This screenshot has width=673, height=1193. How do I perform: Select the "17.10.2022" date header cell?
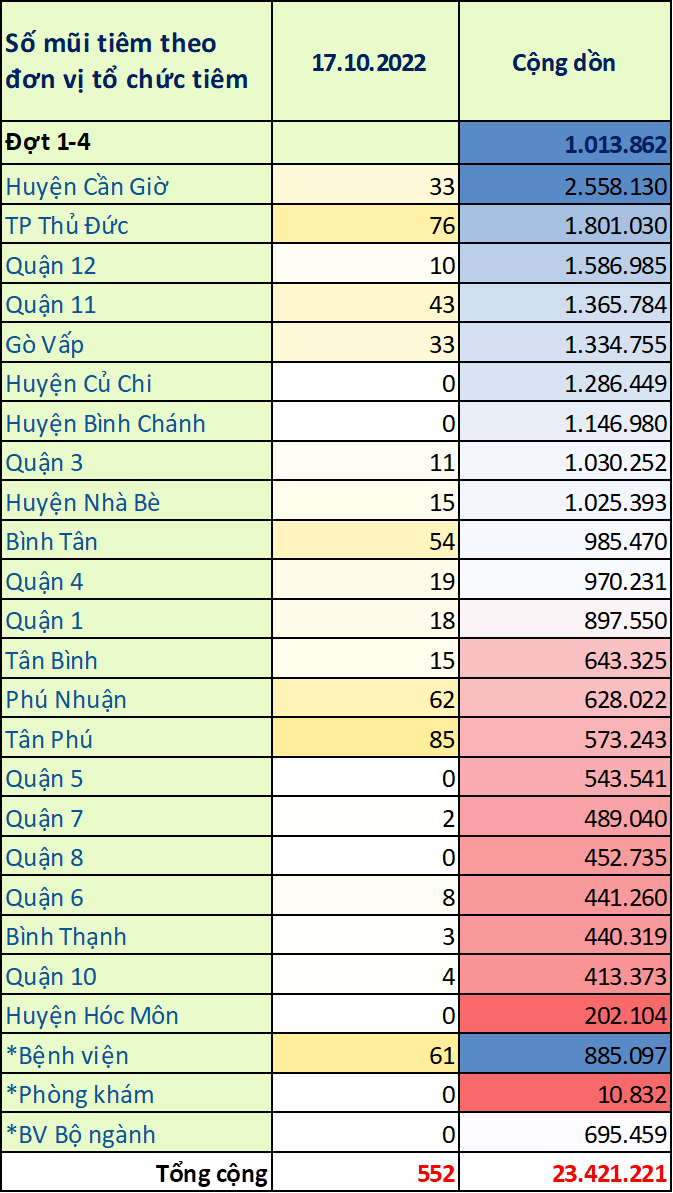pos(368,62)
